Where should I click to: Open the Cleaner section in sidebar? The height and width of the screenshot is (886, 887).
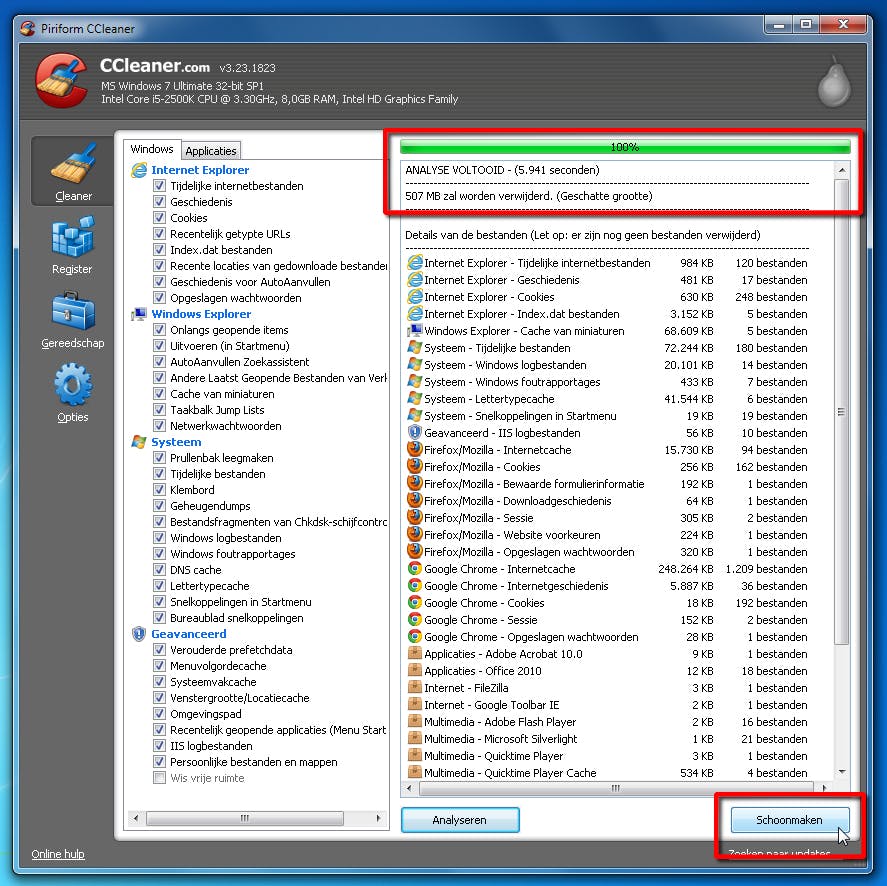72,171
